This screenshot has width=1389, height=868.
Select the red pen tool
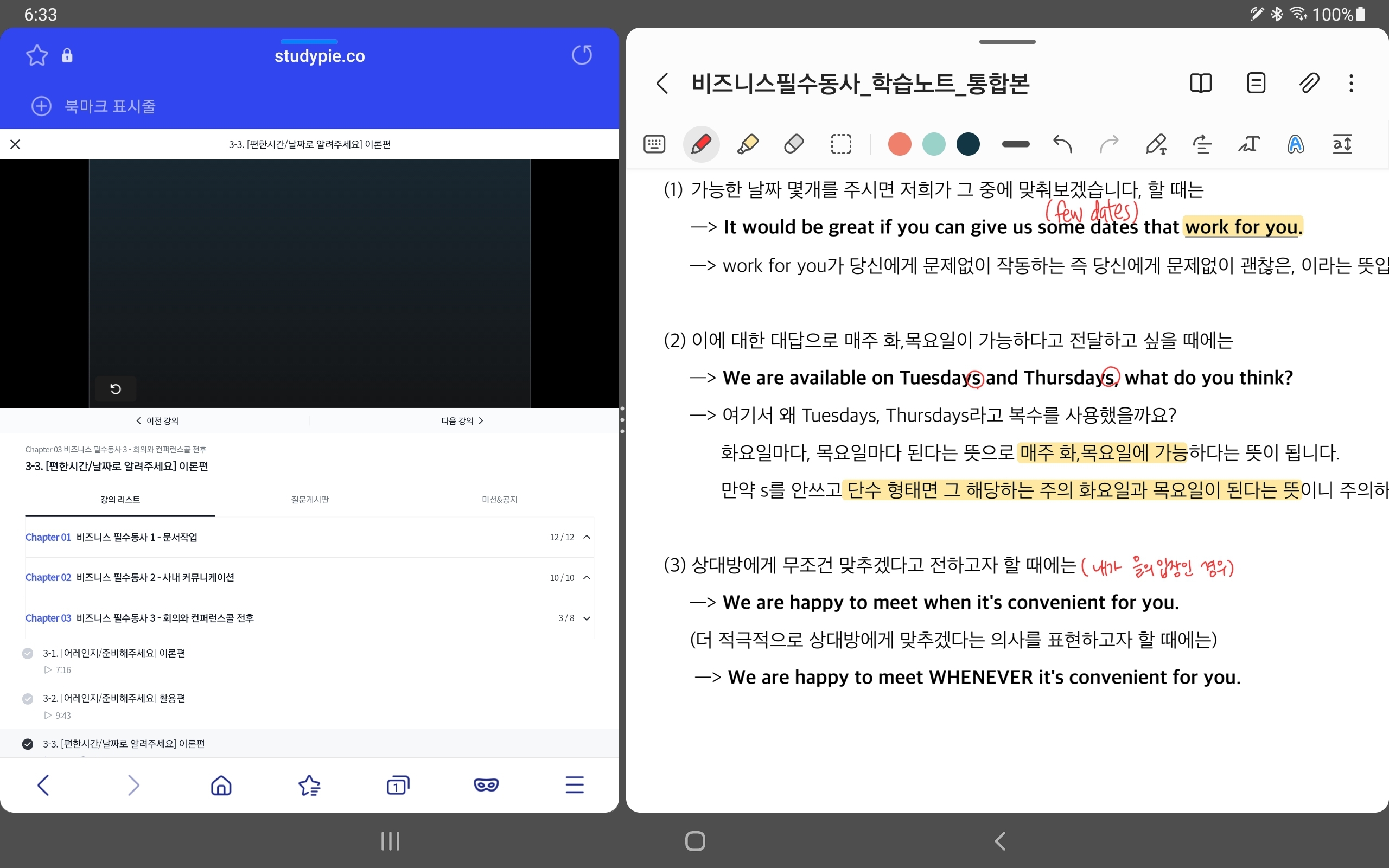point(702,144)
